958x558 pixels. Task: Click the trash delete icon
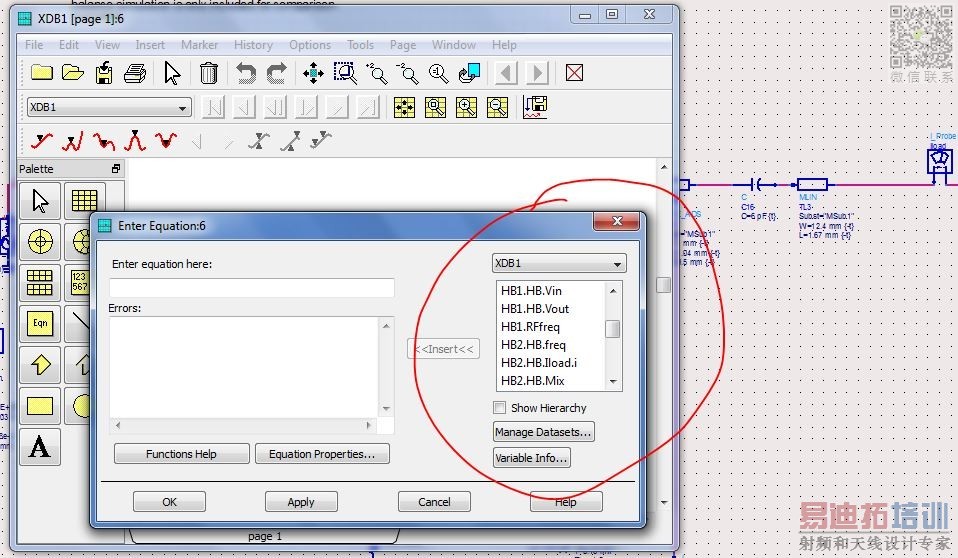208,73
